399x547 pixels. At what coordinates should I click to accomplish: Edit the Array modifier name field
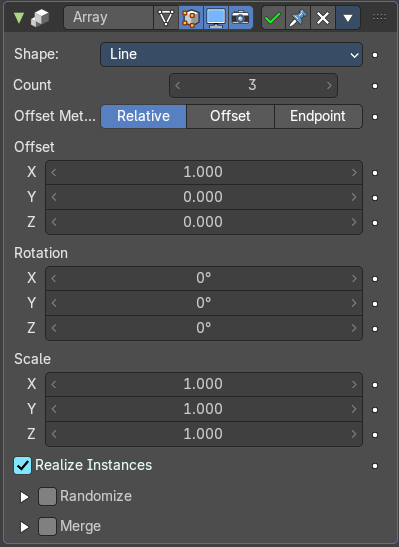[x=108, y=17]
